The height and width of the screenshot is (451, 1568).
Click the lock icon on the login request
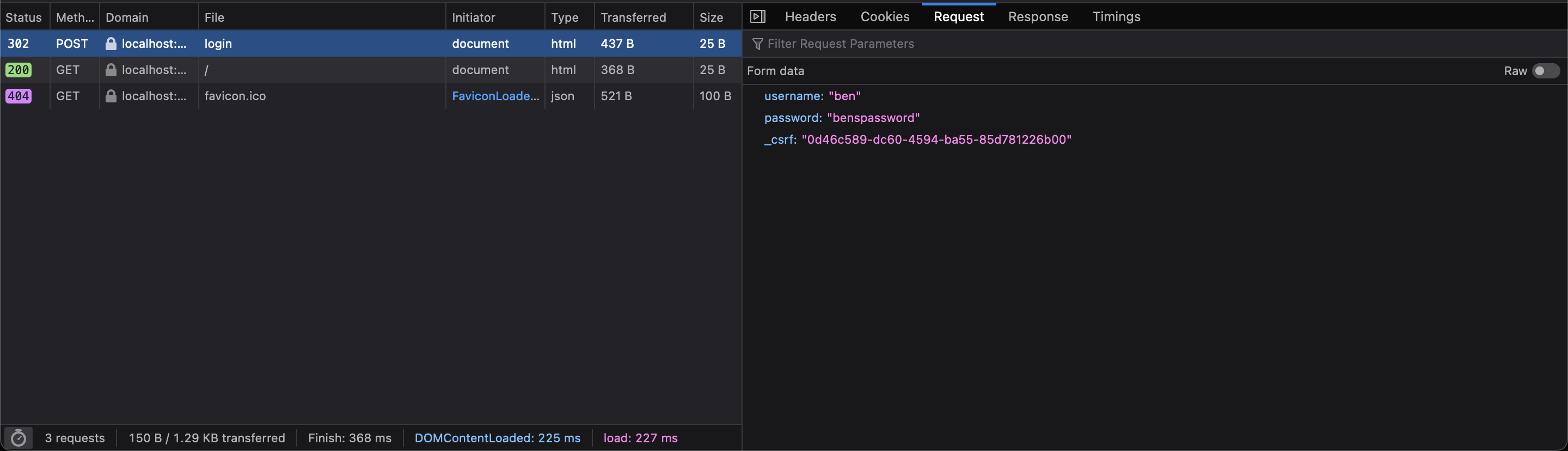pyautogui.click(x=111, y=44)
